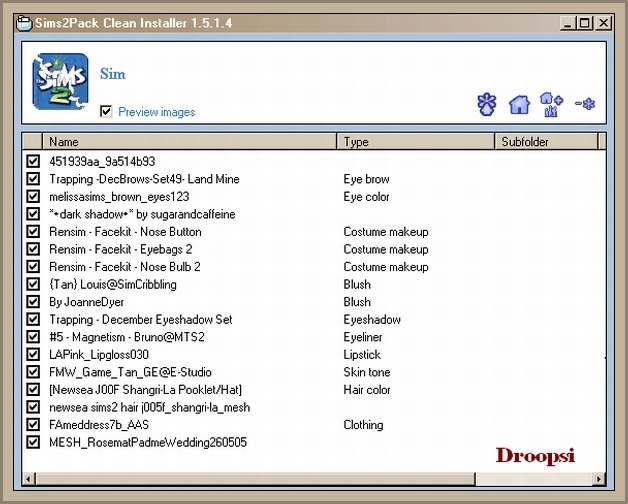The width and height of the screenshot is (628, 504).
Task: Select Rensim - Facekit - Nose Button entry
Action: [x=125, y=232]
